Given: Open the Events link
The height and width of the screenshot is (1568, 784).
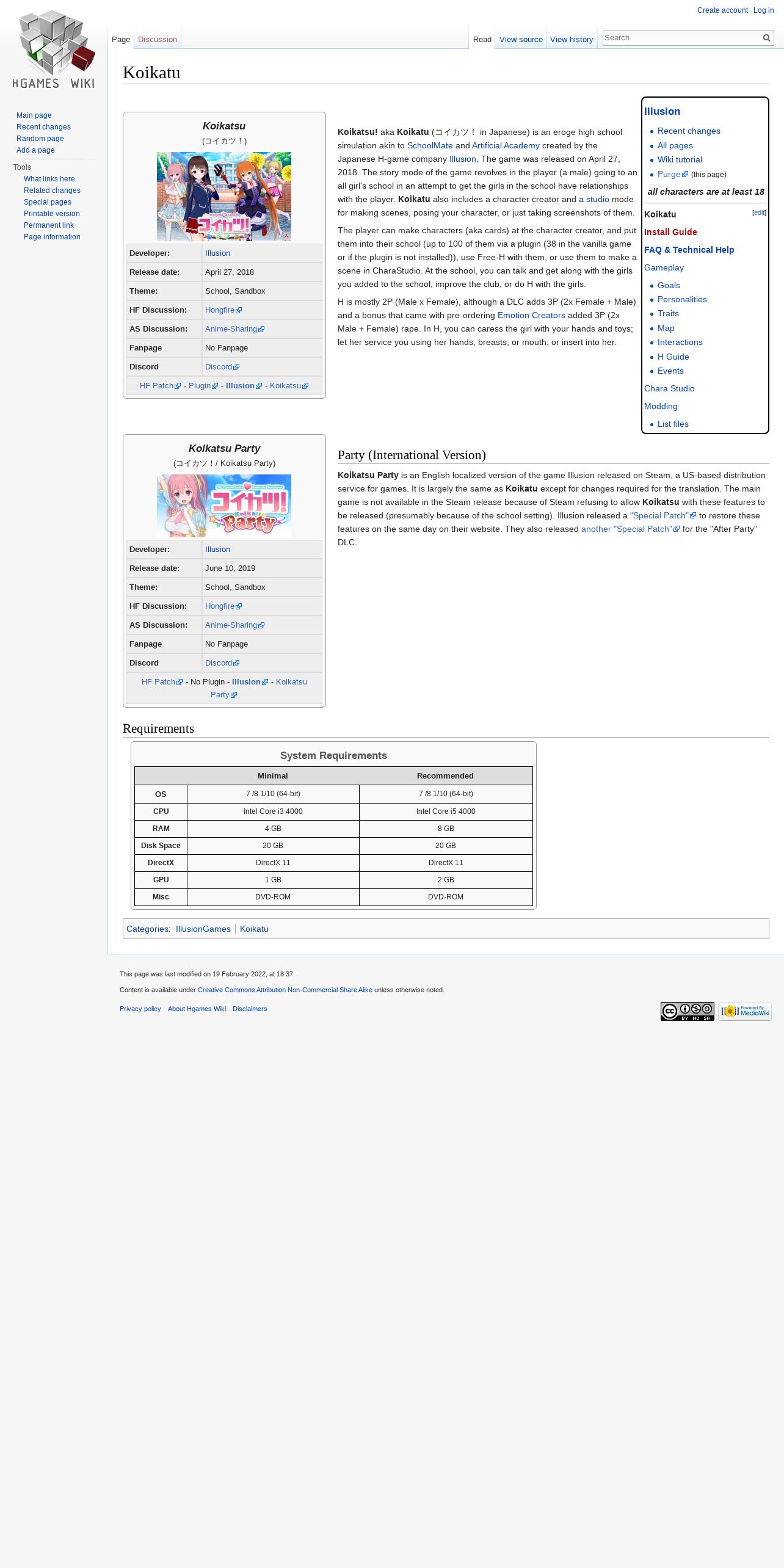Looking at the screenshot, I should click(x=670, y=371).
